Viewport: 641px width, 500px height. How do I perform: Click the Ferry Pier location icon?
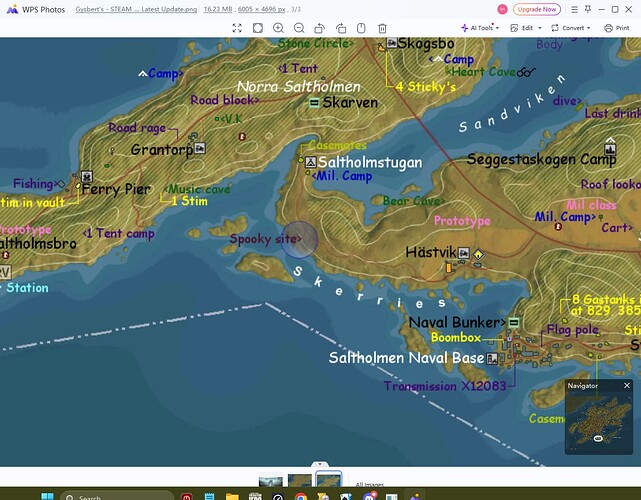pos(87,176)
